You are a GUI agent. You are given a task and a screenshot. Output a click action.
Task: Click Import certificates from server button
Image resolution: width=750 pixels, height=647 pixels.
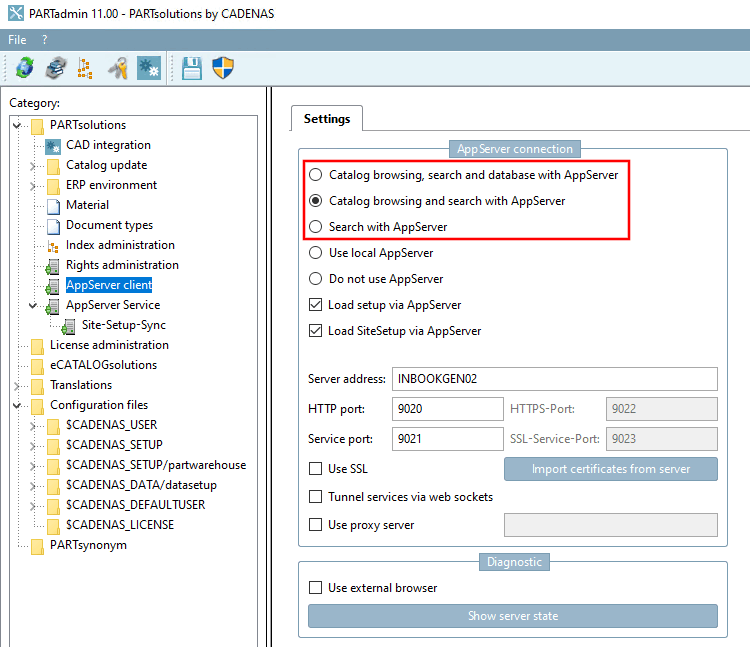(611, 469)
